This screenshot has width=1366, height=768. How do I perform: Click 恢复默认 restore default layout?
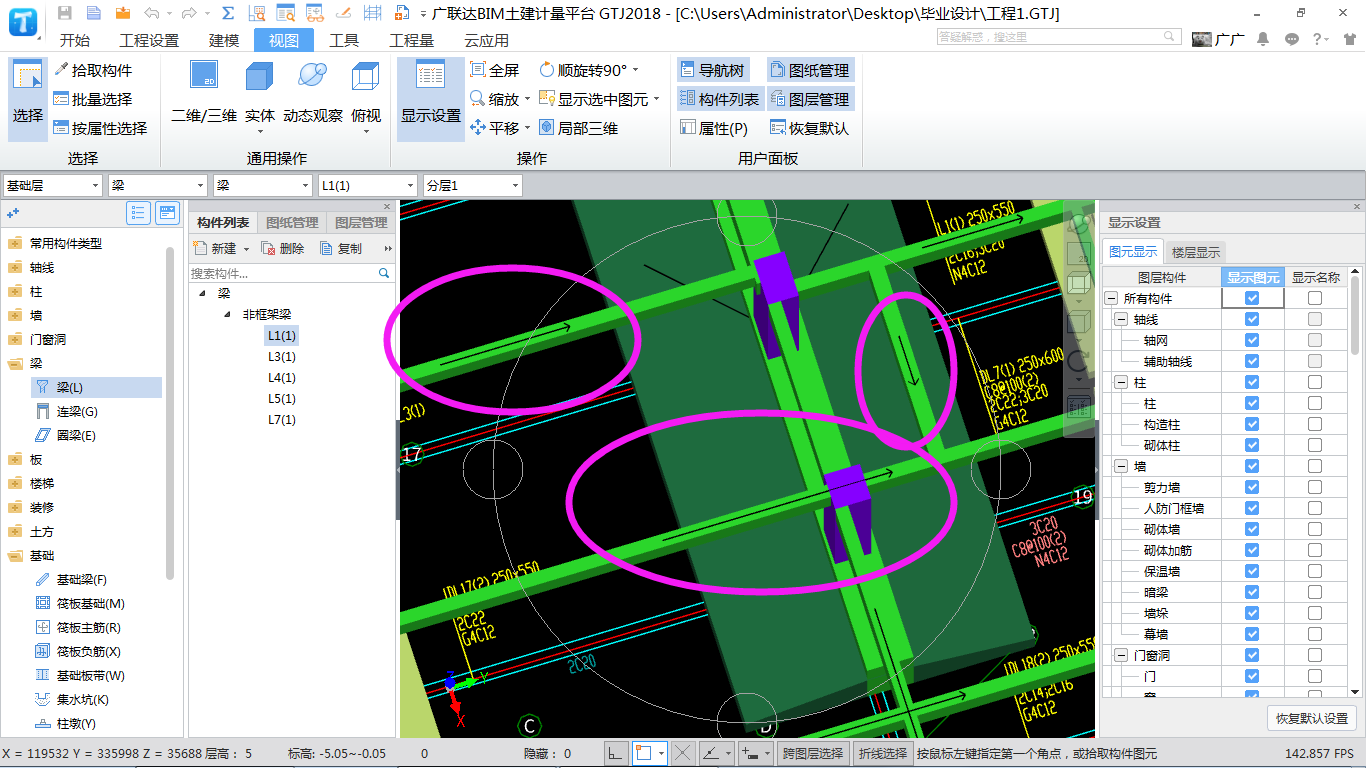coord(810,128)
